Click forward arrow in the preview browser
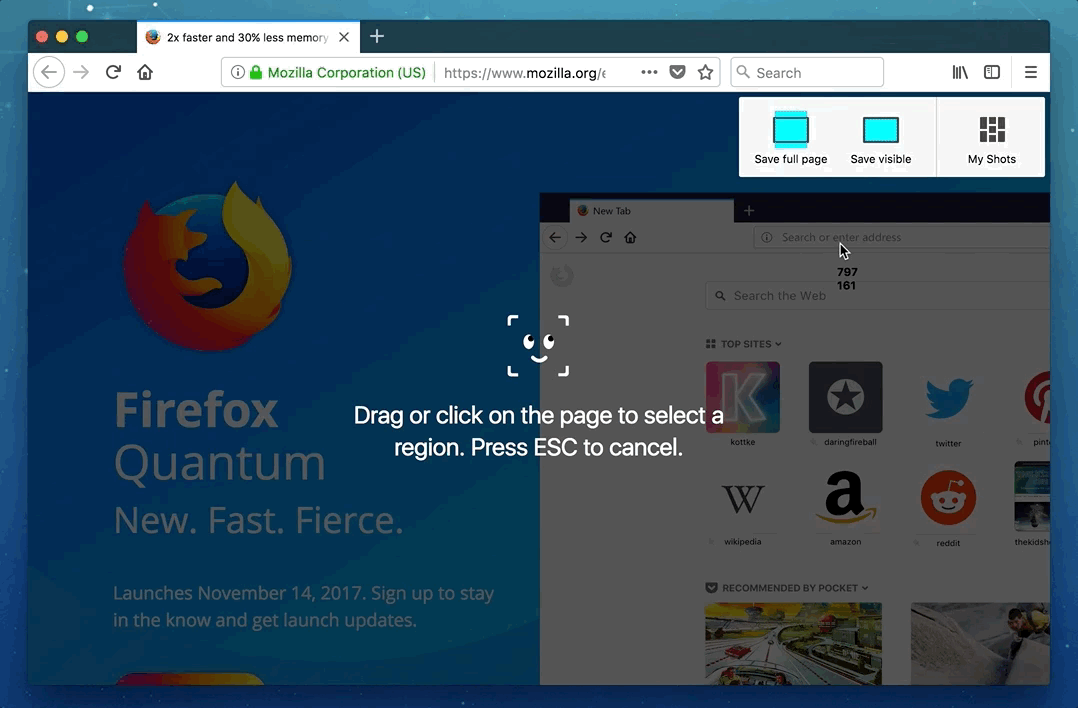1078x708 pixels. (582, 237)
